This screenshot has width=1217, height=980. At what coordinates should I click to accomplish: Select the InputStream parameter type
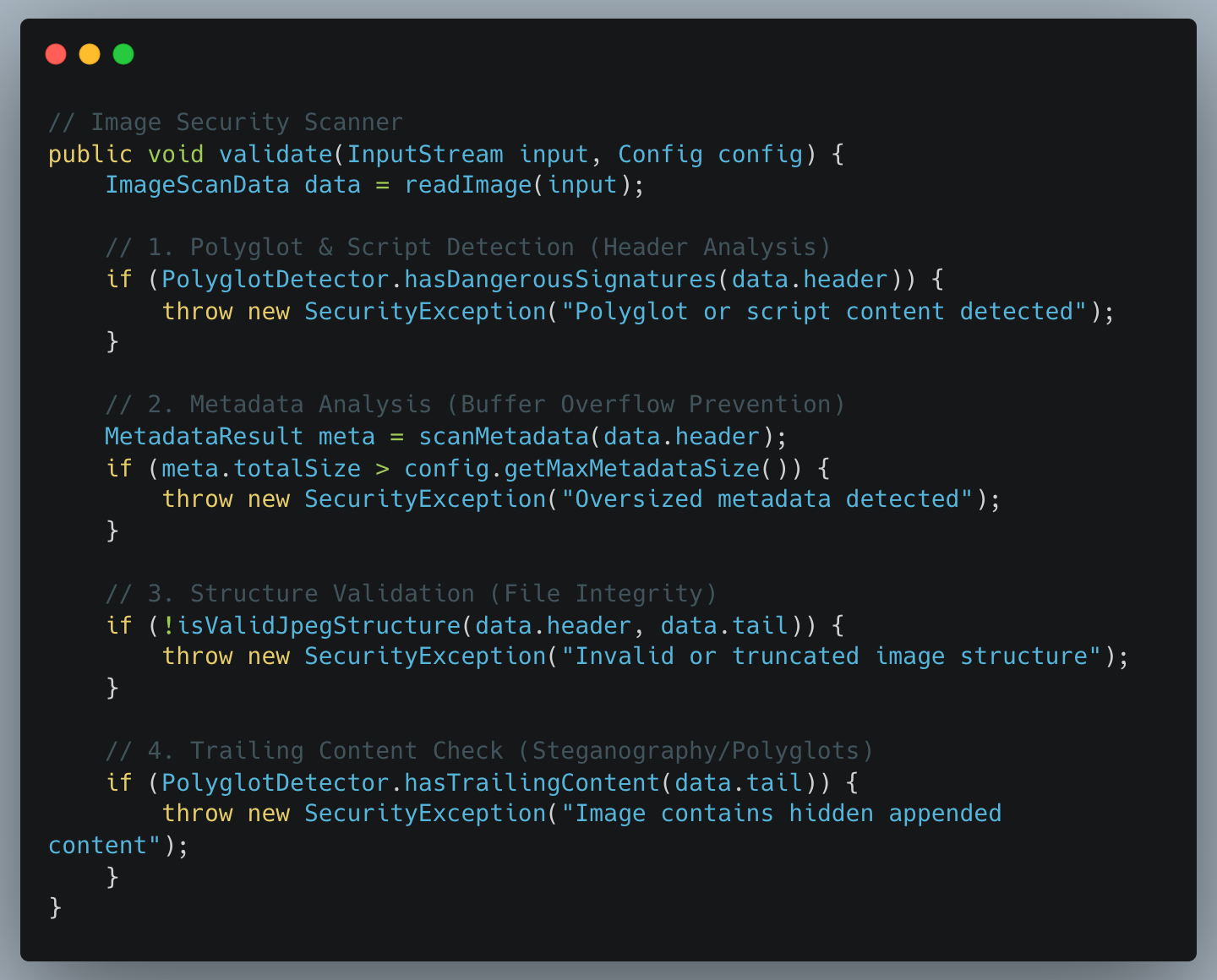coord(425,155)
